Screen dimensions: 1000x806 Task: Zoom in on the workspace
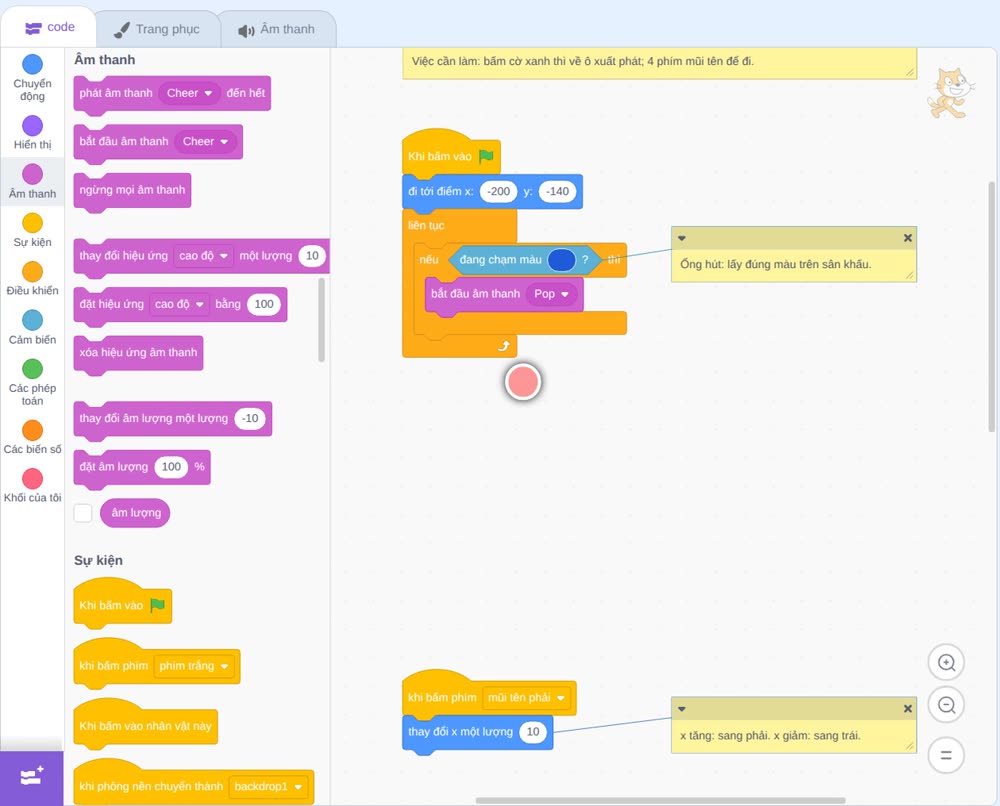[946, 663]
